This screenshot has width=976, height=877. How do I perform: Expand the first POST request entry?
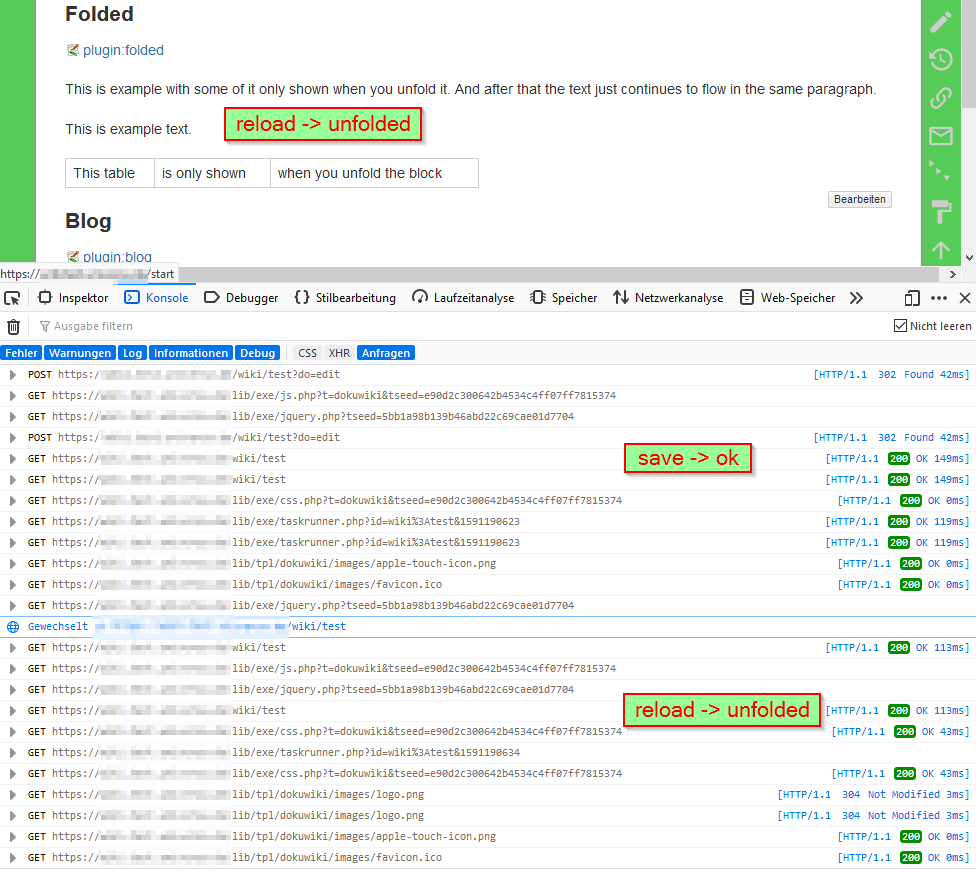pos(12,373)
